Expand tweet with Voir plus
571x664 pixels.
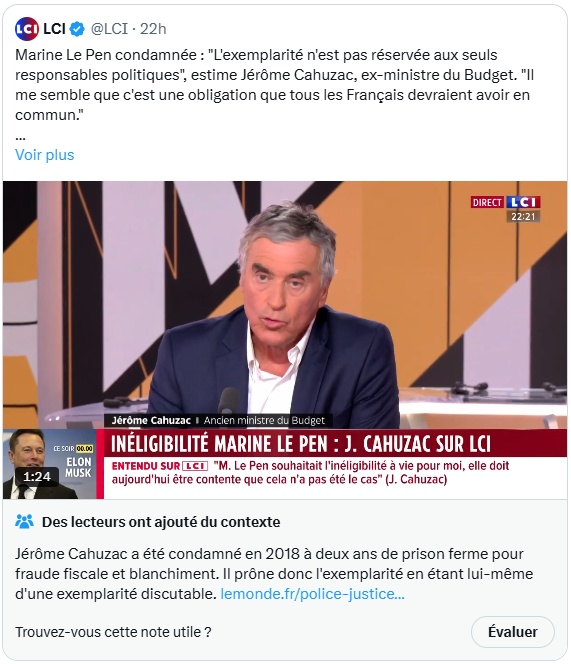[44, 155]
